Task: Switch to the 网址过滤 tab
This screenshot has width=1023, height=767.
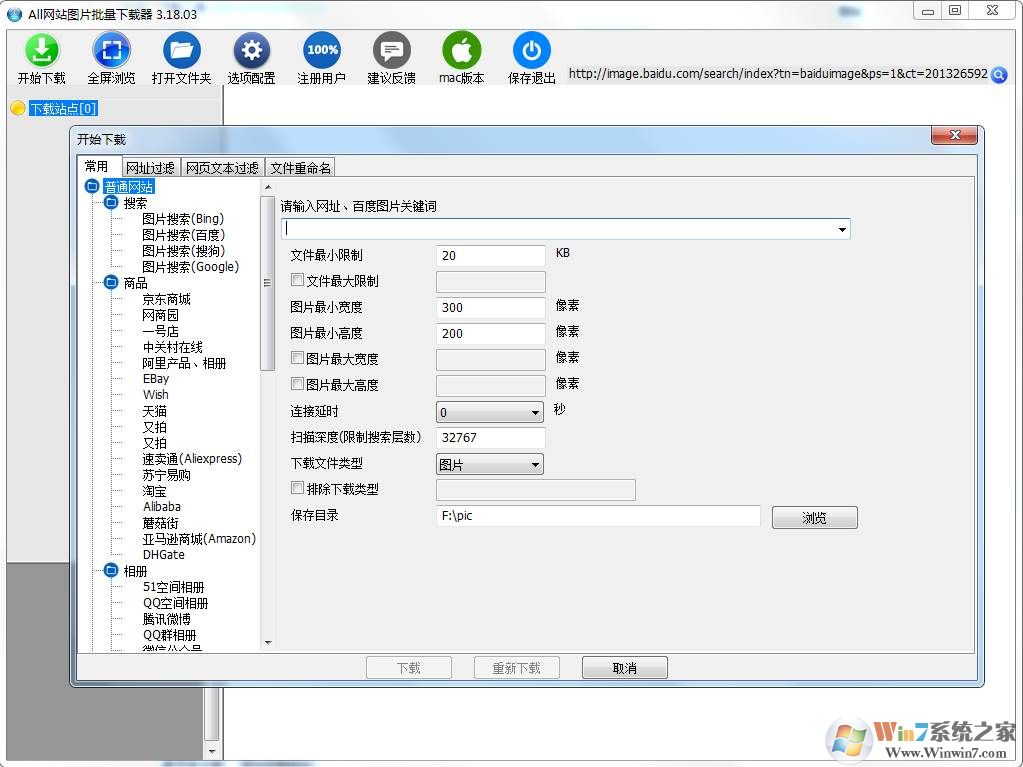Action: [150, 167]
